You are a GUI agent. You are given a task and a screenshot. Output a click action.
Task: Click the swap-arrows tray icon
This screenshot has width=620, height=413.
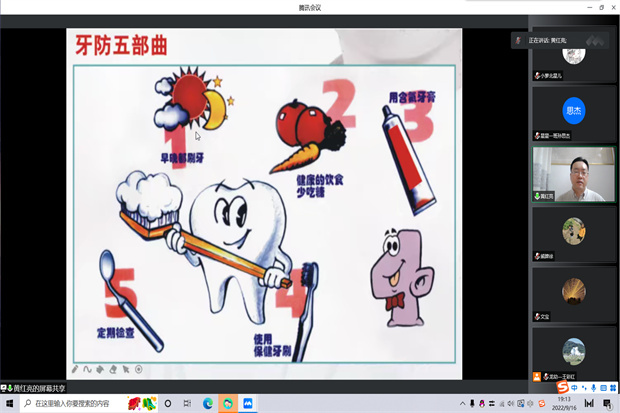pyautogui.click(x=491, y=404)
